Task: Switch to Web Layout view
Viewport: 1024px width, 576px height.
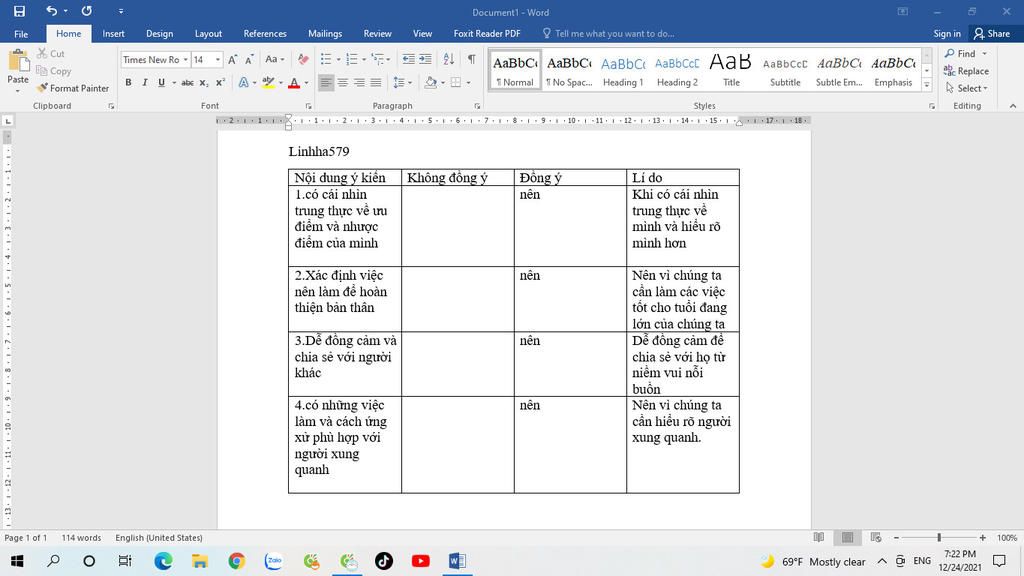Action: pos(876,537)
